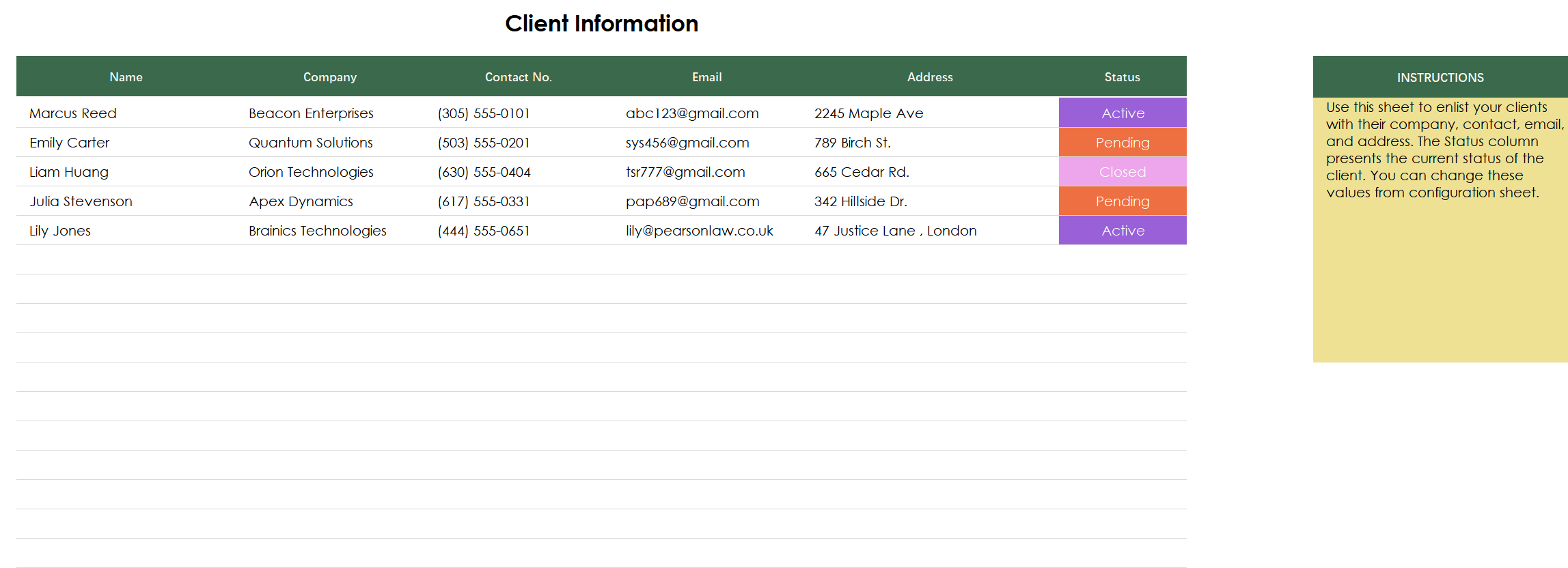The image size is (1568, 568).
Task: Select the Email column header
Action: 706,77
